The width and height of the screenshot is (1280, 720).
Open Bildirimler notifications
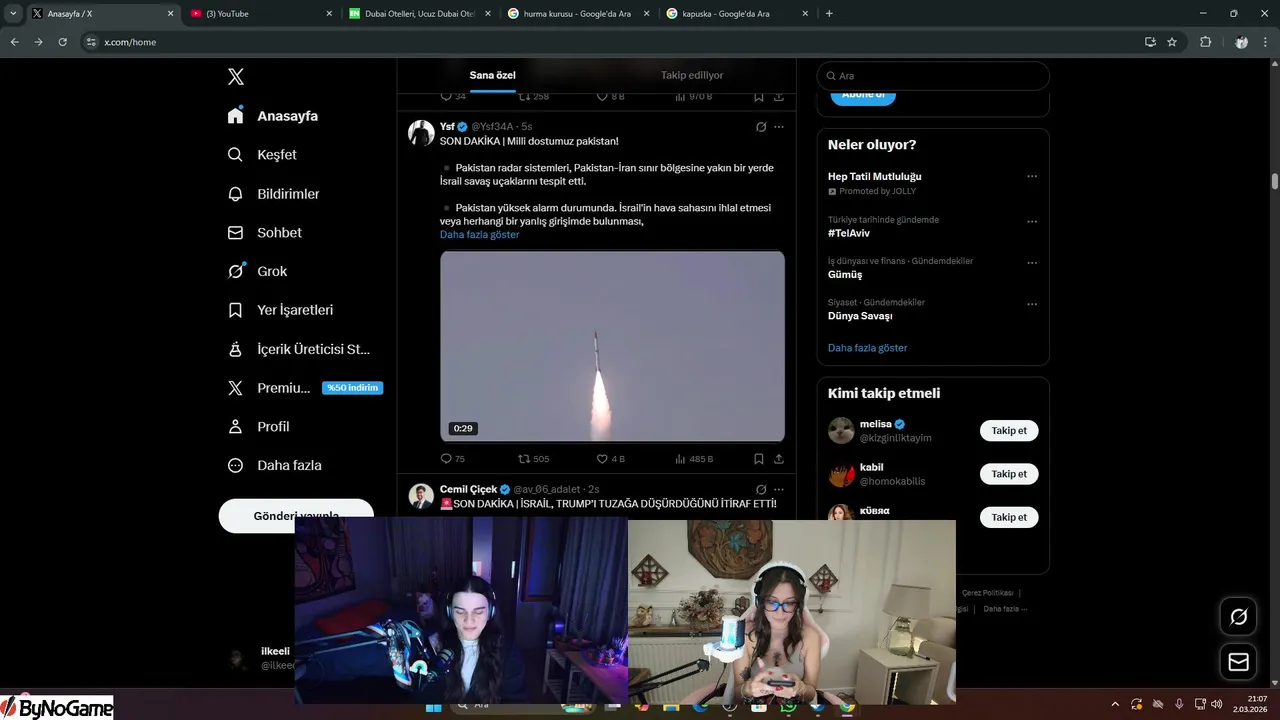273,194
